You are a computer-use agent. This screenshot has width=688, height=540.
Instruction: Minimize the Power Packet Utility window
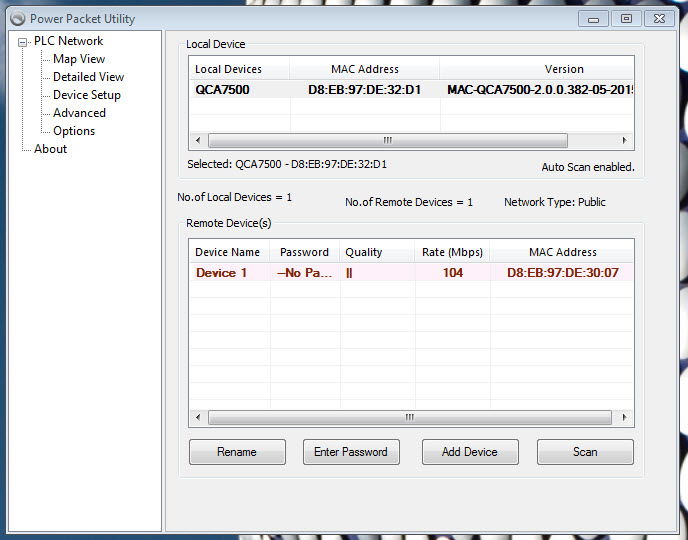click(x=593, y=19)
